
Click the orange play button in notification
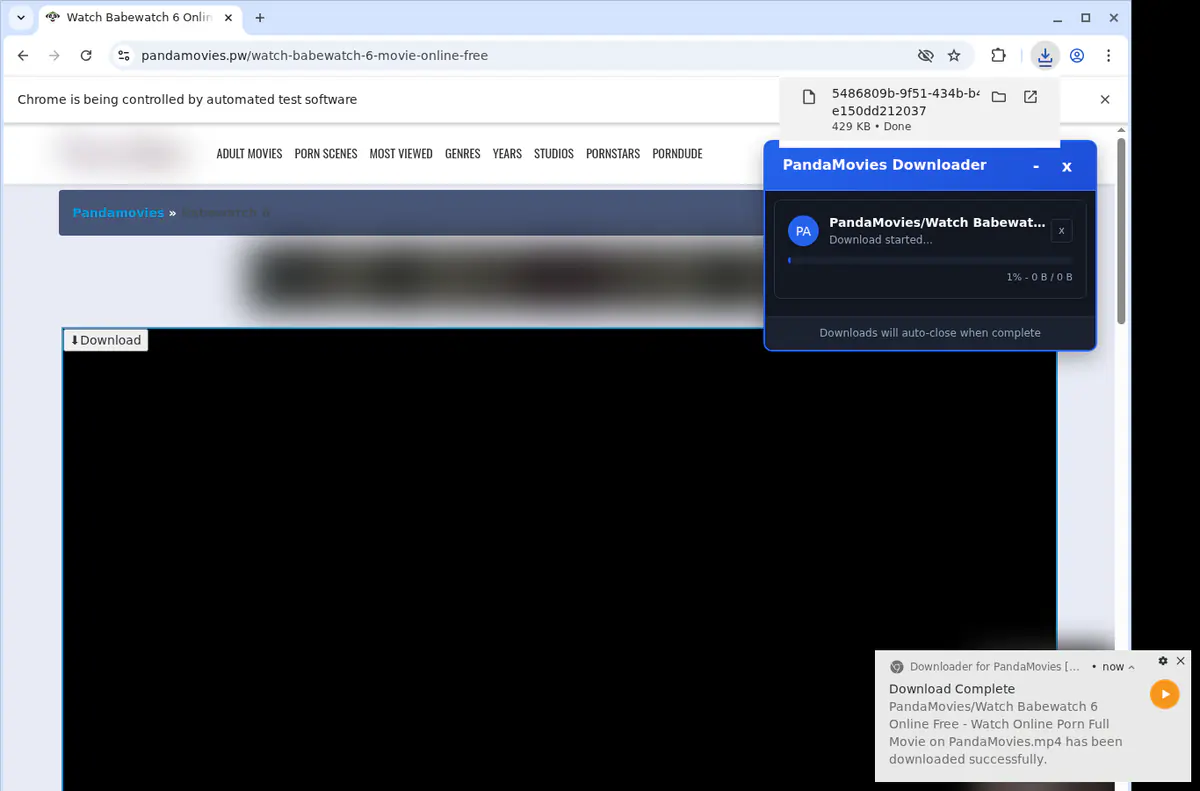coord(1165,694)
